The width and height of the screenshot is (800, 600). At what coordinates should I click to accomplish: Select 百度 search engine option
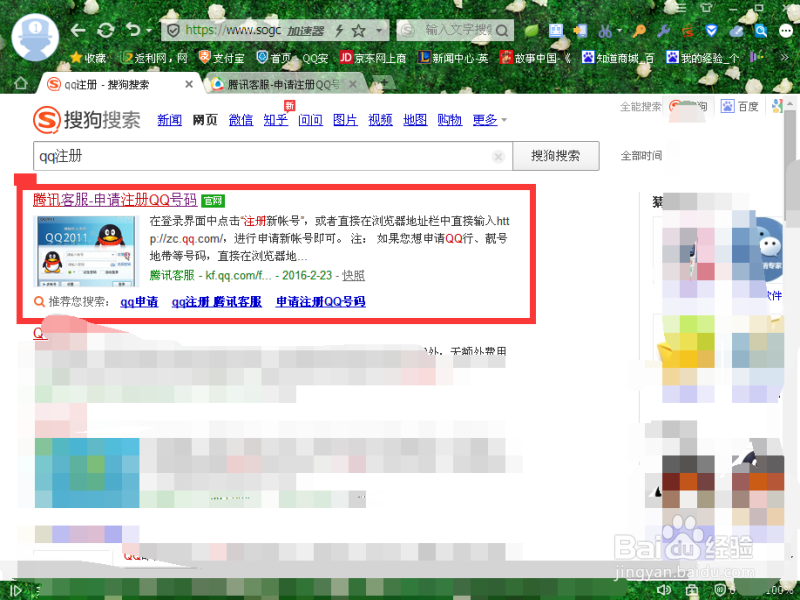(740, 106)
